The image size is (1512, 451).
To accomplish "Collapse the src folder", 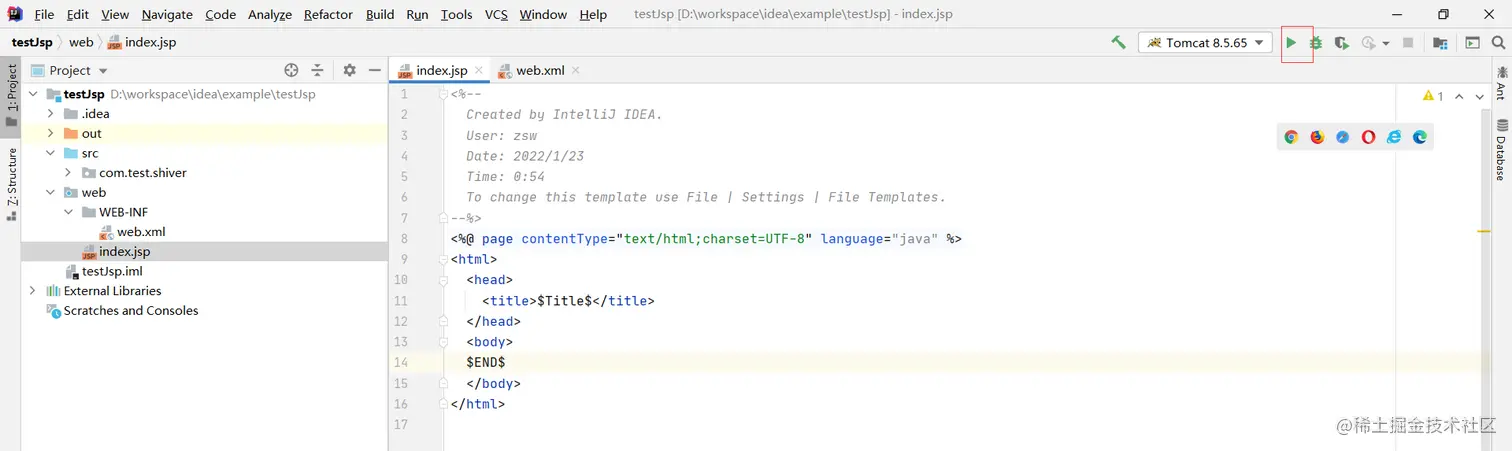I will pyautogui.click(x=51, y=153).
